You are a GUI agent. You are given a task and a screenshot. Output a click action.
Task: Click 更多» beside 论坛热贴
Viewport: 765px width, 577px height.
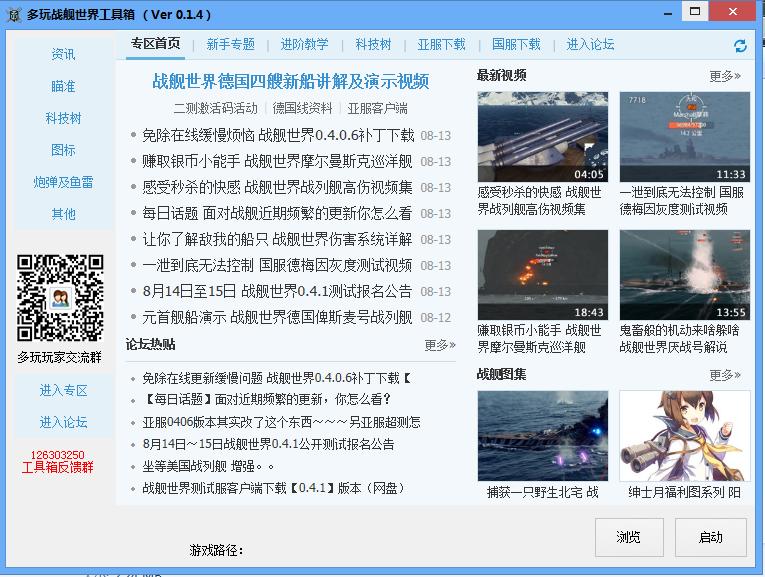tap(440, 345)
